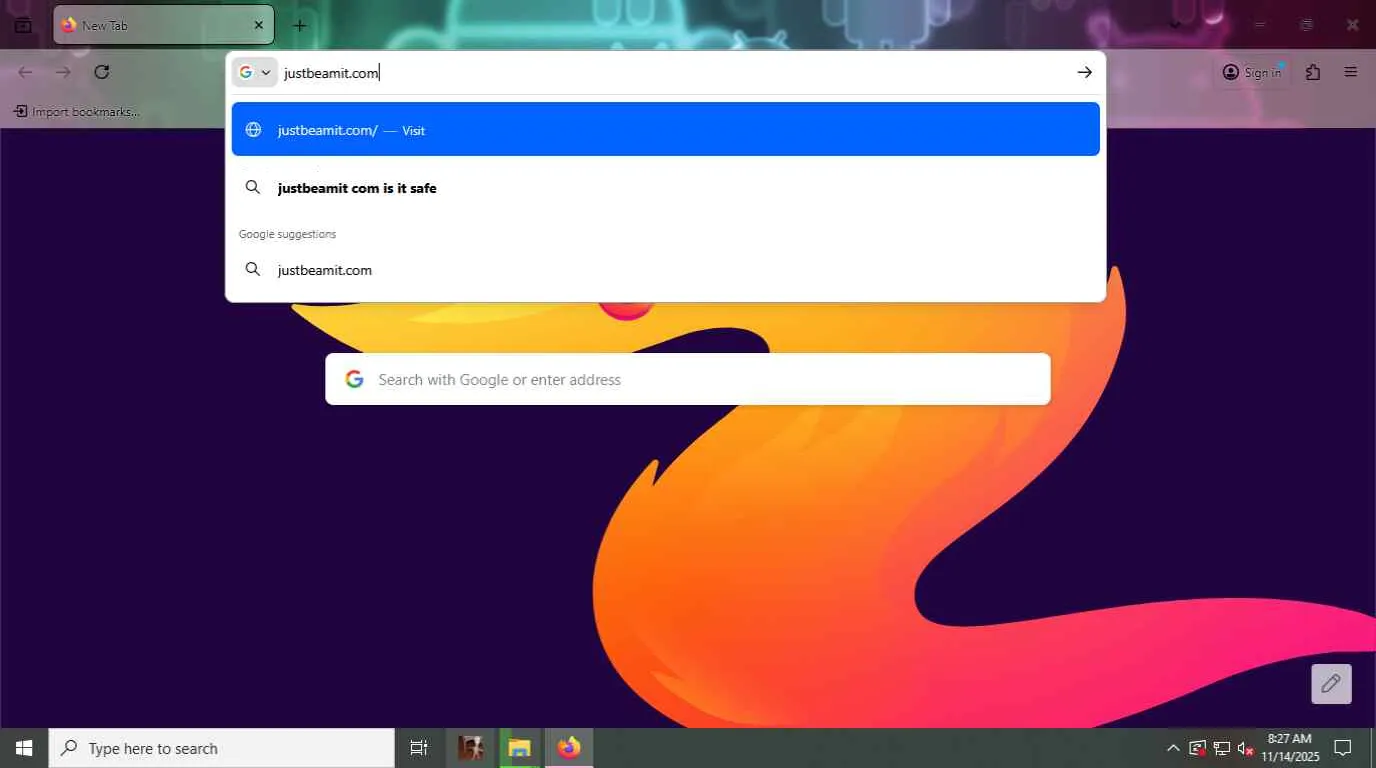Open Task View on the taskbar
This screenshot has width=1376, height=768.
419,748
